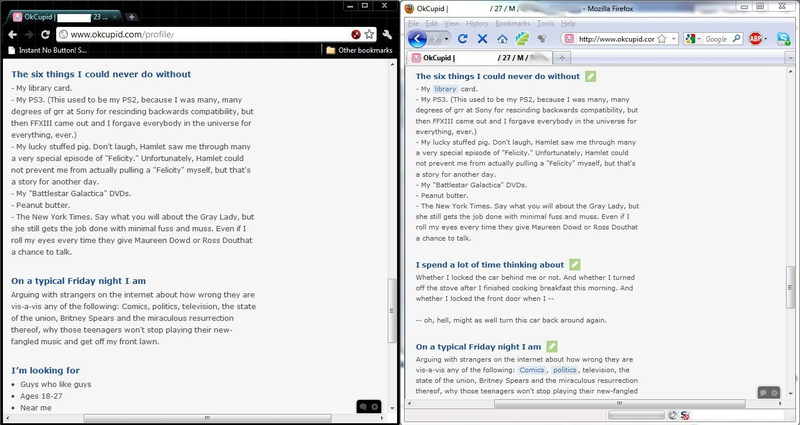
Task: Select the OkCupid tab in Chrome
Action: [64, 17]
